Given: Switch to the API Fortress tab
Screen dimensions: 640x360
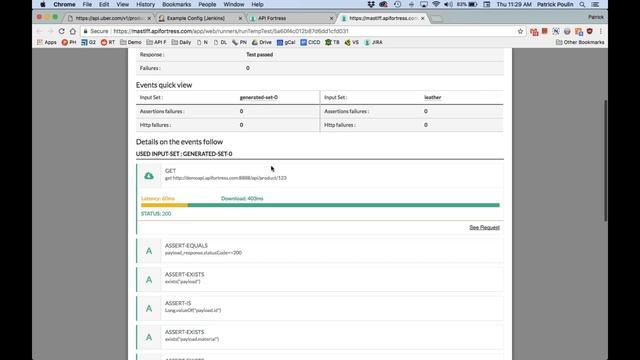Looking at the screenshot, I should pos(291,18).
